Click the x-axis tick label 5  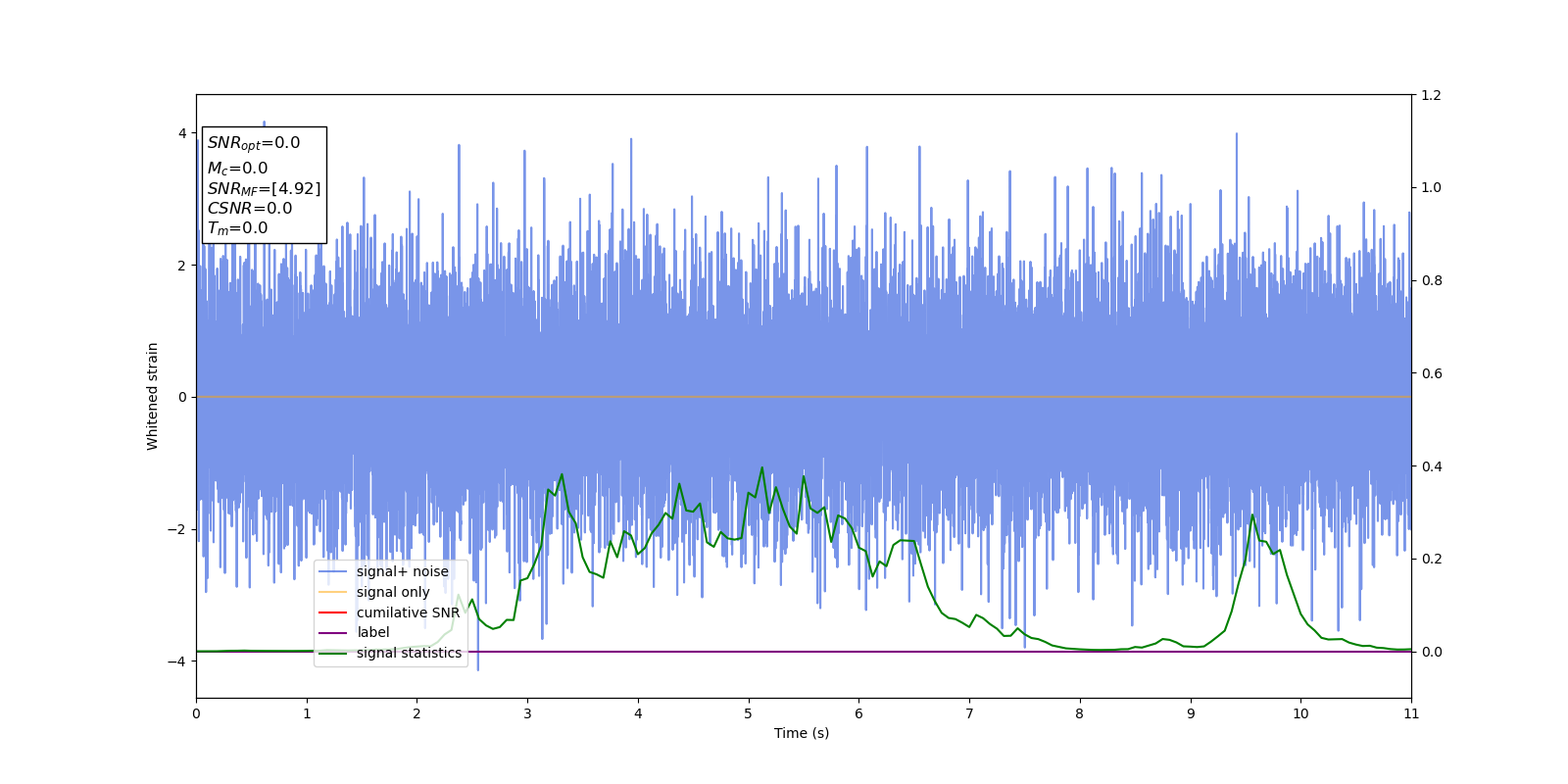pos(749,713)
